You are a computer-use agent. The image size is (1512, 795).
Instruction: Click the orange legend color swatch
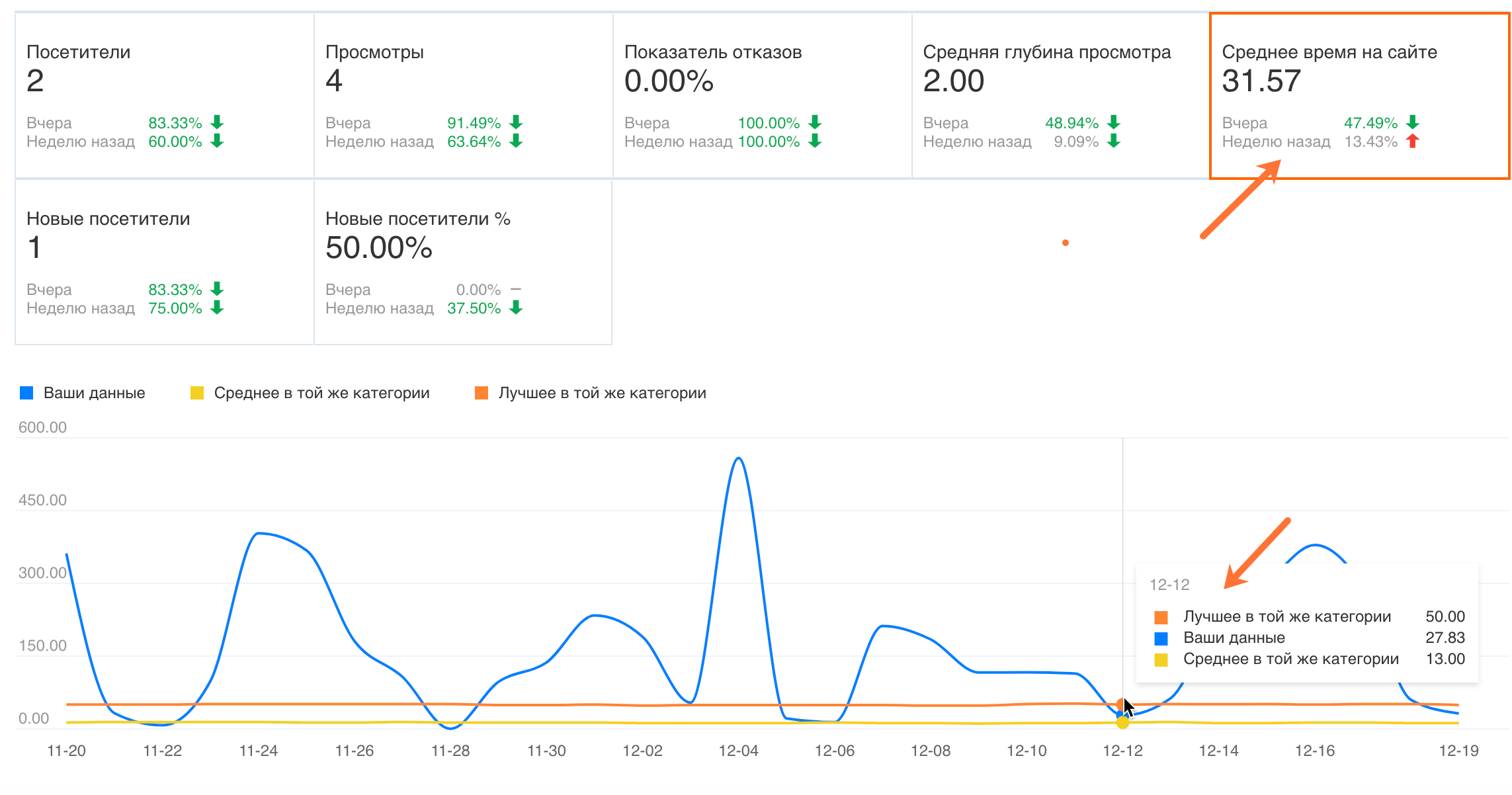click(482, 393)
